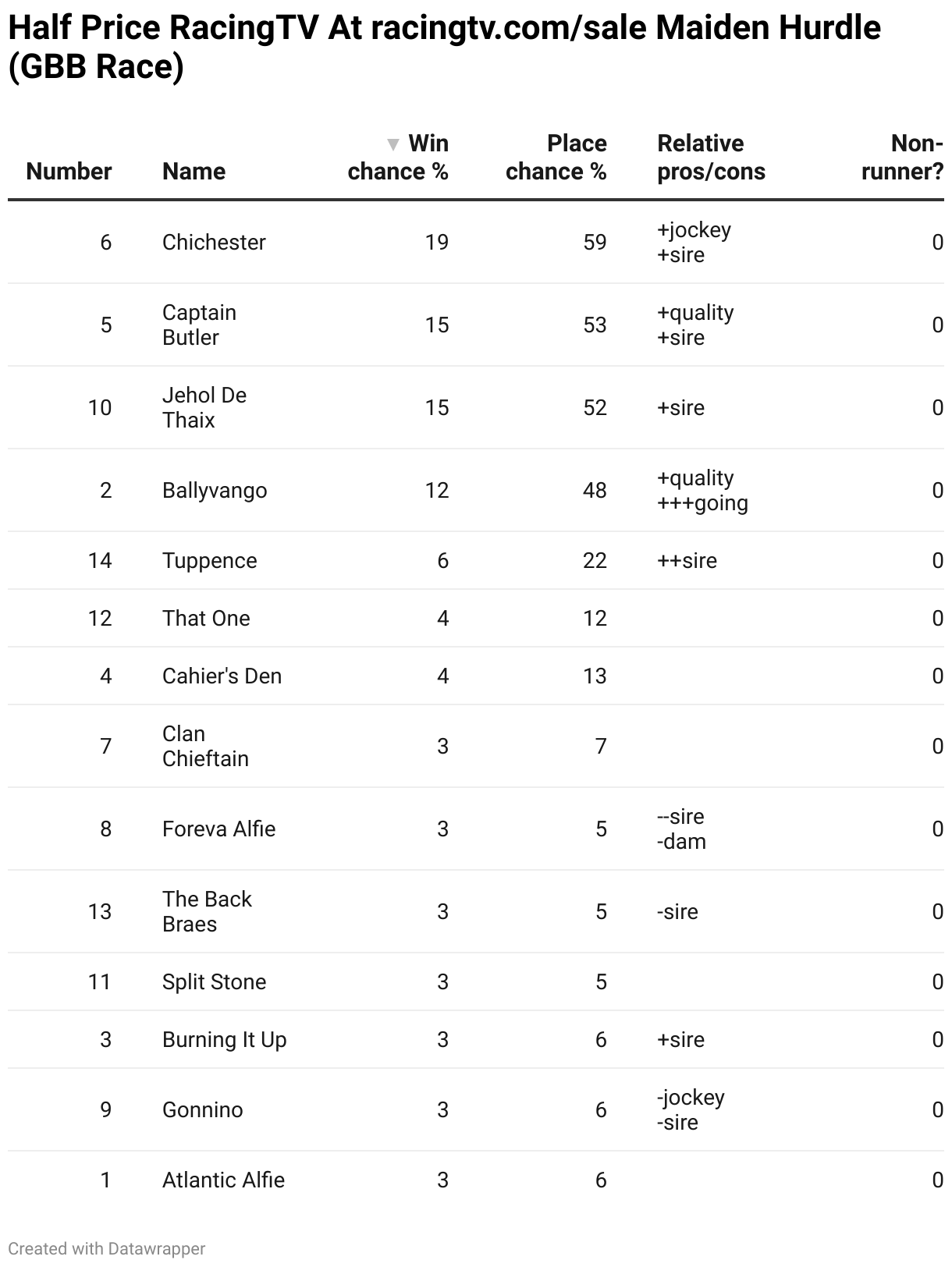Click the Ballyvango row name
This screenshot has height=1267, width=952.
(215, 490)
